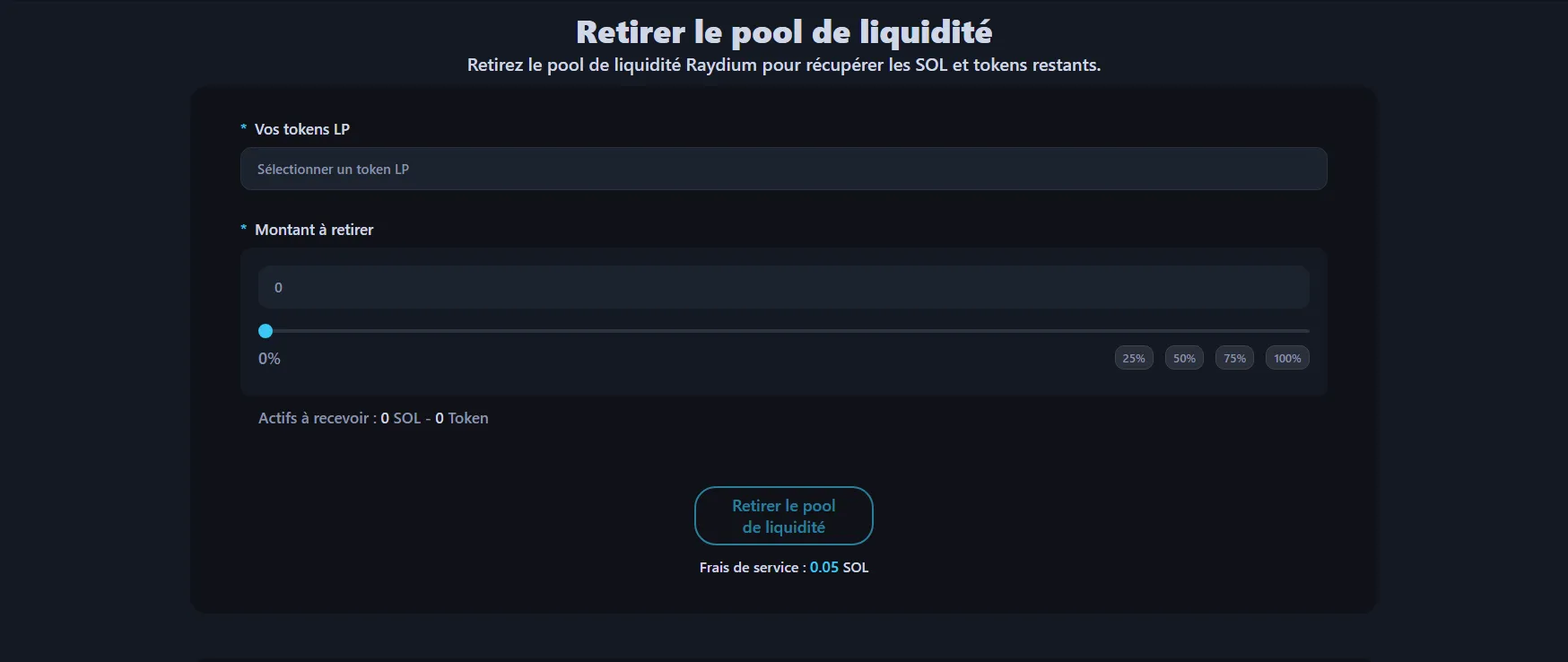Click the amount input field showing 0
This screenshot has height=662, width=1568.
(x=783, y=287)
